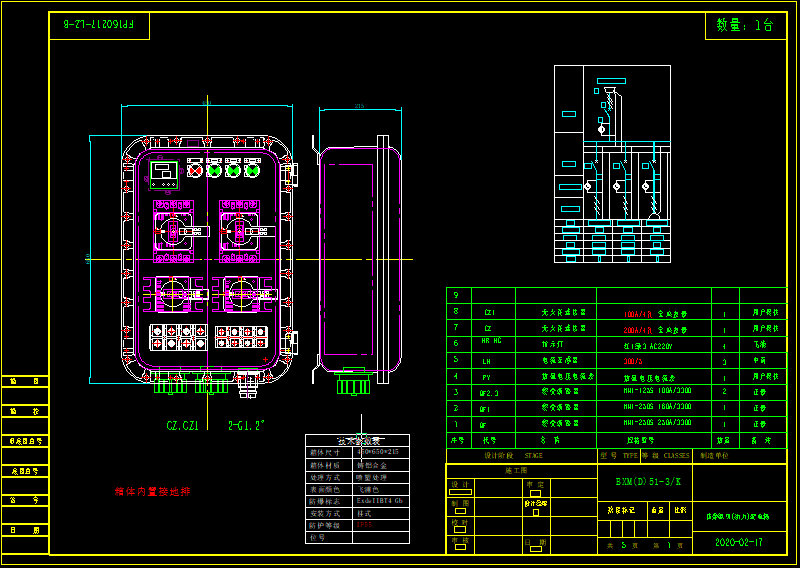
Task: Select the '2-G1.2"' gland label
Action: pos(247,426)
